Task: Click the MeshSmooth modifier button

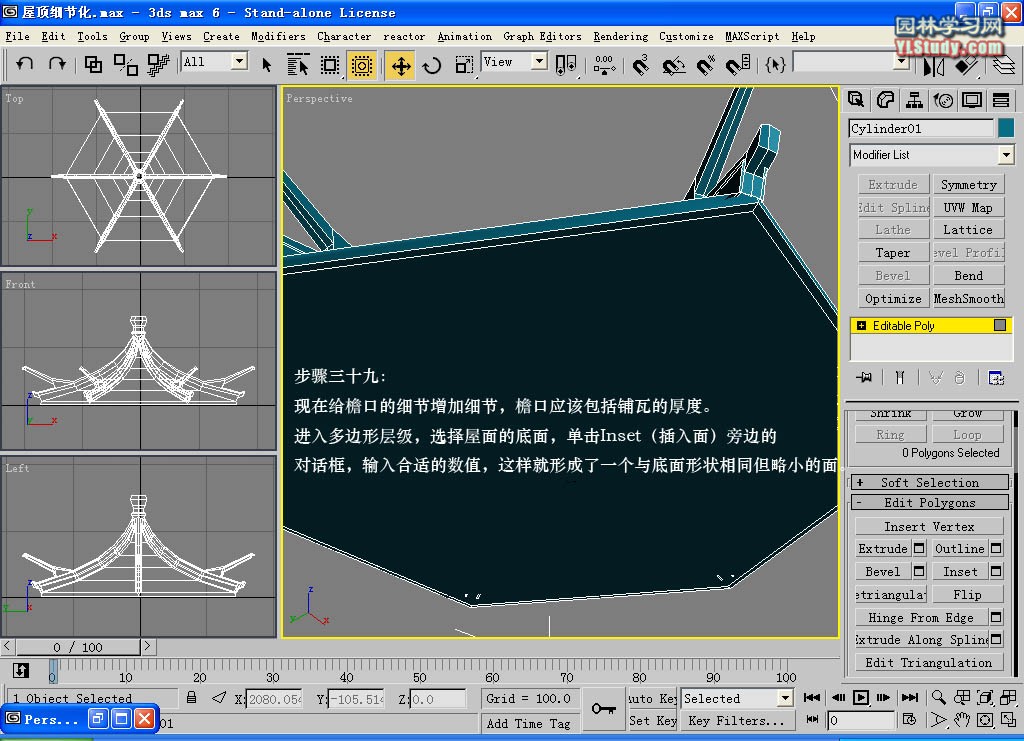Action: (x=968, y=298)
